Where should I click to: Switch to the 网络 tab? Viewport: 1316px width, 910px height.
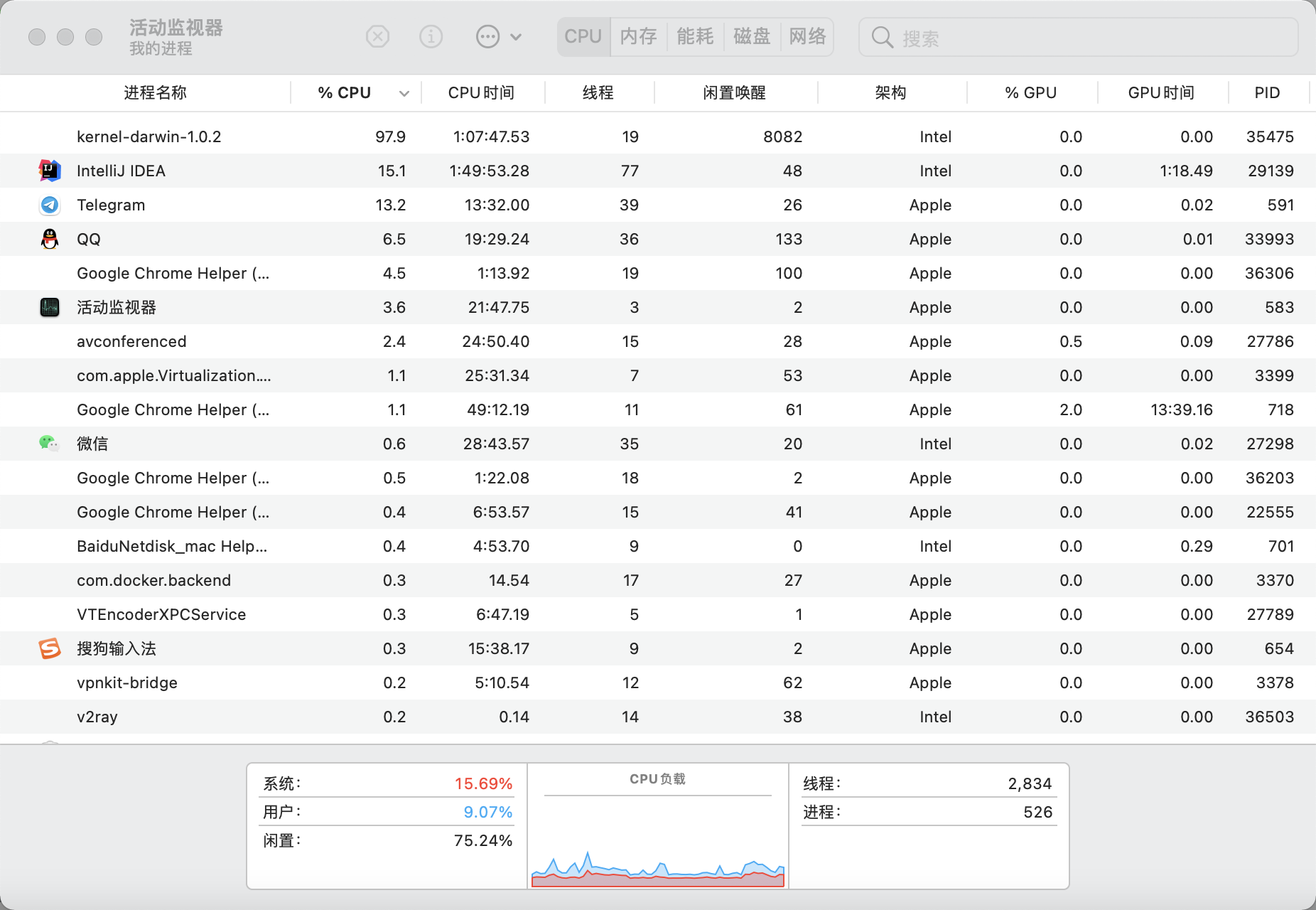[x=807, y=36]
